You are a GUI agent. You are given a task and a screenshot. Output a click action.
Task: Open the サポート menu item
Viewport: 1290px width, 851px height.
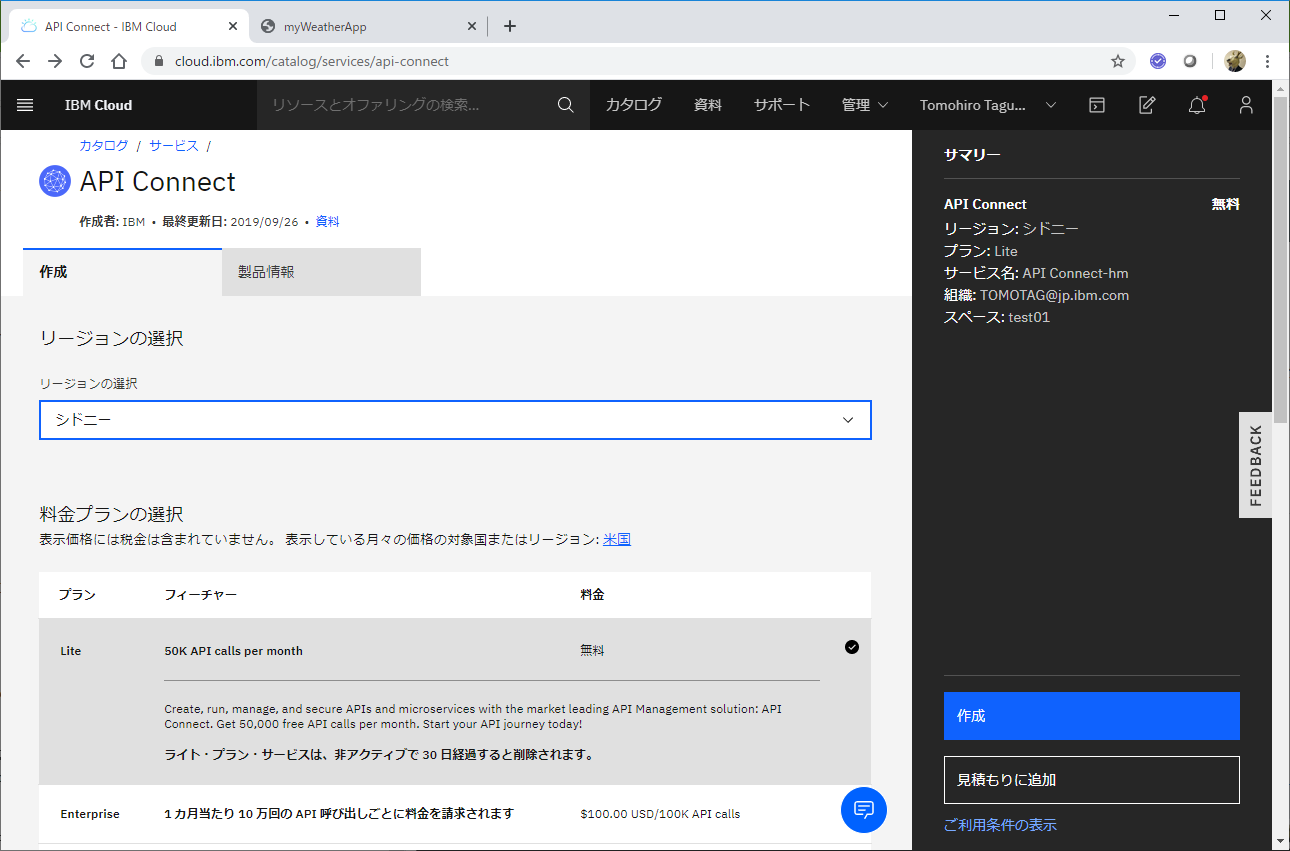tap(782, 105)
